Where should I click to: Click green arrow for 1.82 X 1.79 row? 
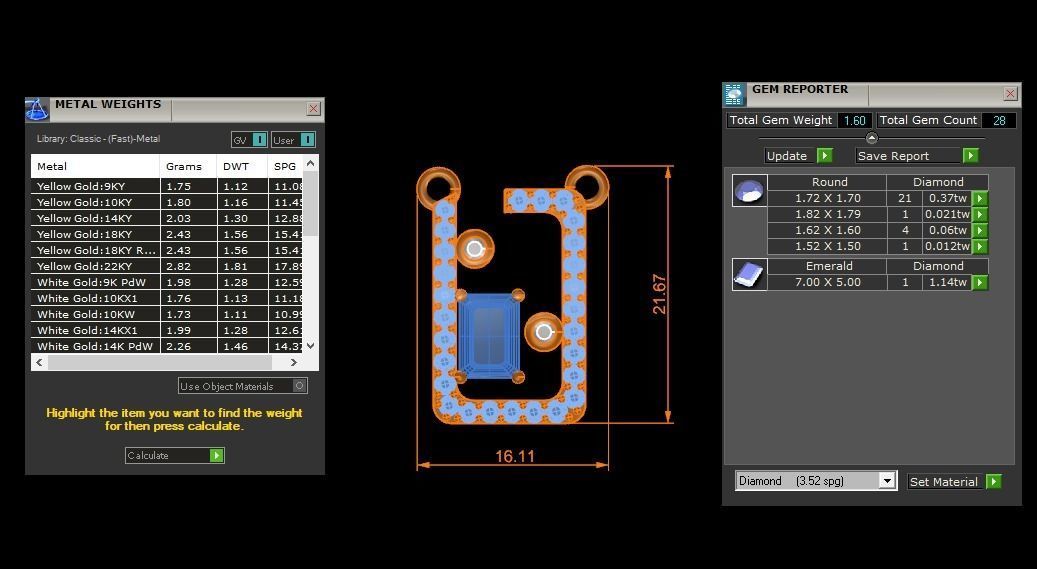[980, 214]
